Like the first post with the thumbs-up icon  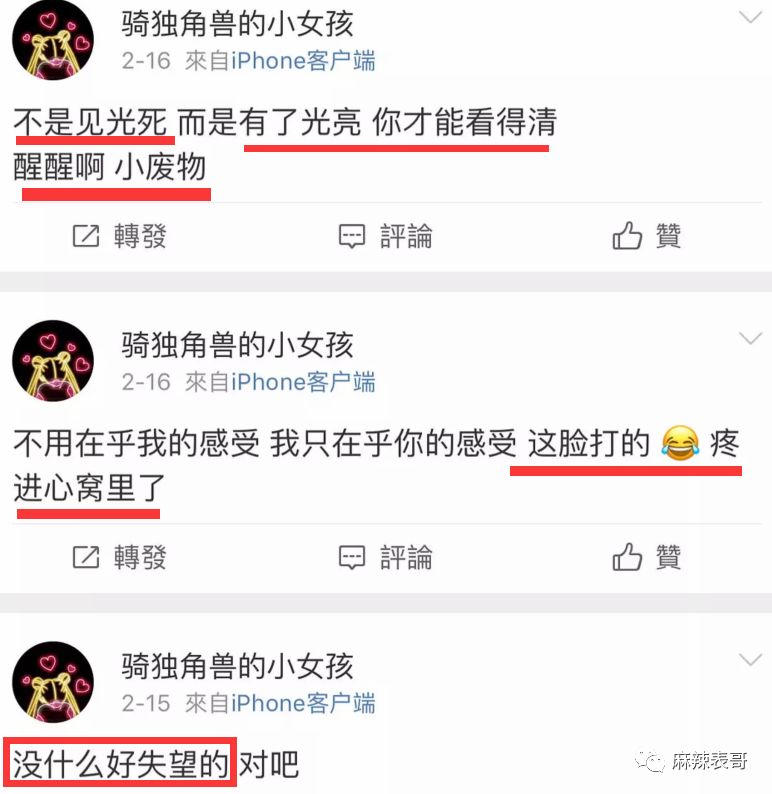pyautogui.click(x=627, y=235)
